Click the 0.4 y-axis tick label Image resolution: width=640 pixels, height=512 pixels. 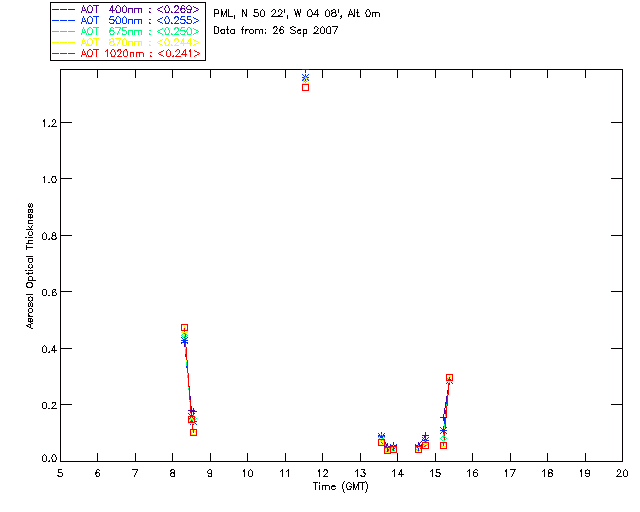point(49,349)
